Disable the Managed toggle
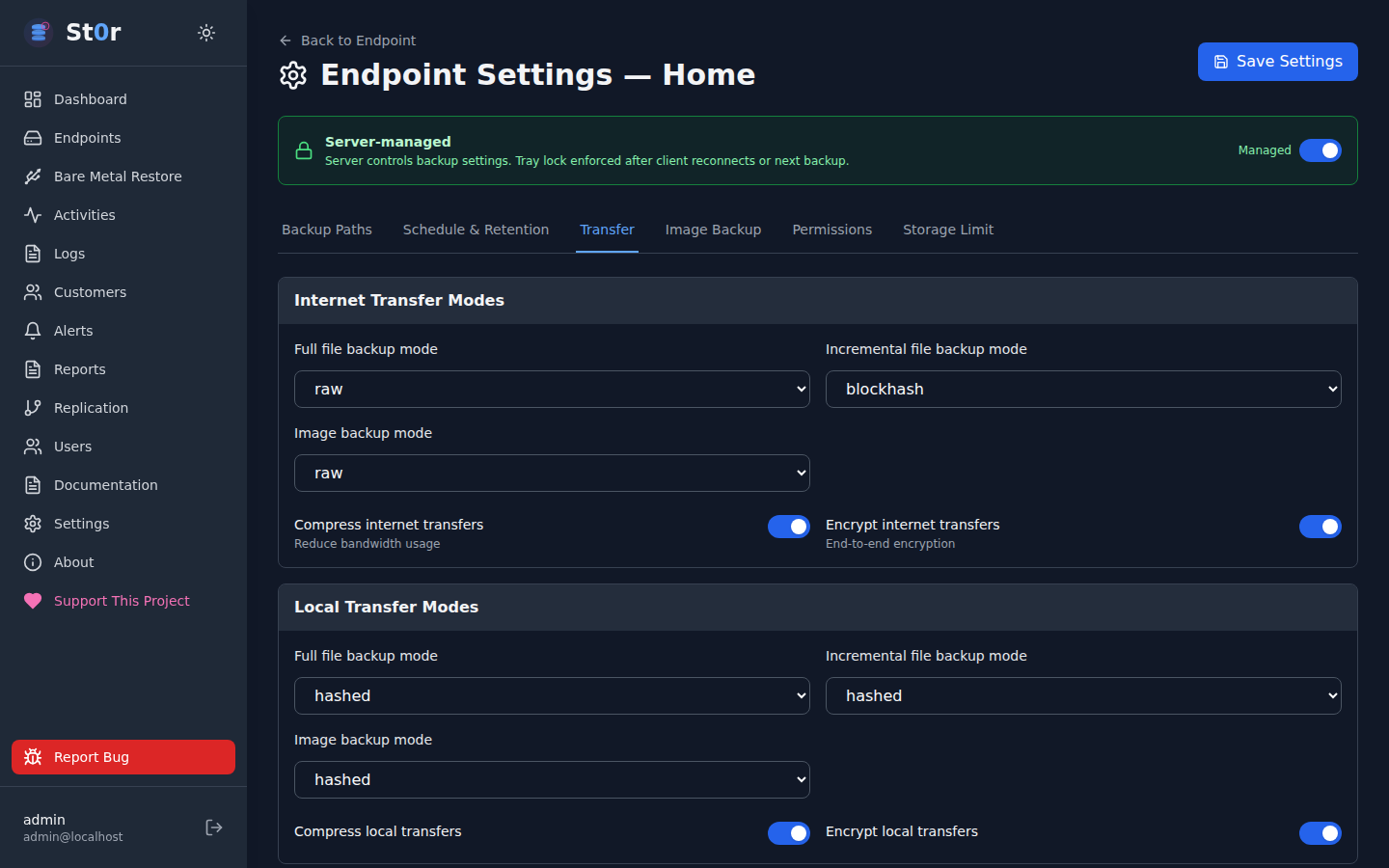 point(1320,150)
